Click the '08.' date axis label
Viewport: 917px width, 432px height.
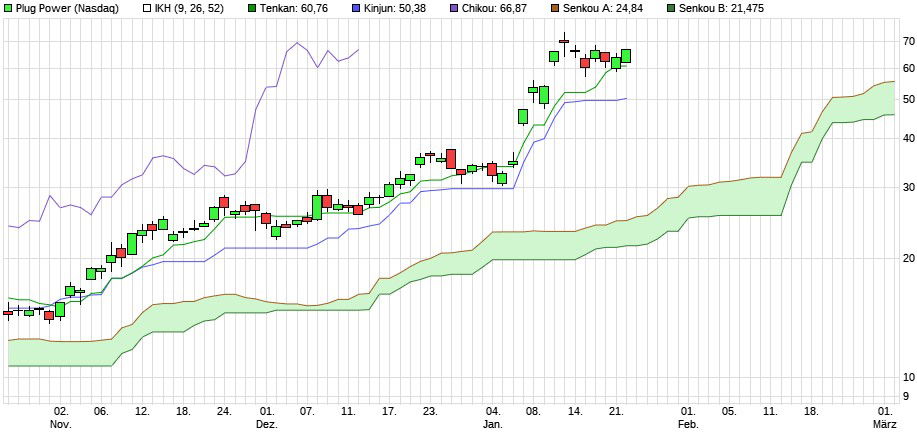535,411
